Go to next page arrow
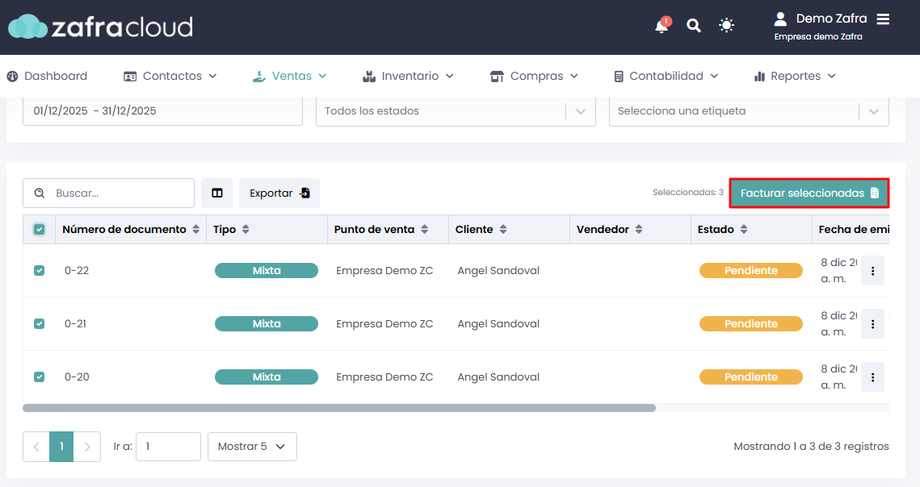This screenshot has width=920, height=487. point(87,447)
